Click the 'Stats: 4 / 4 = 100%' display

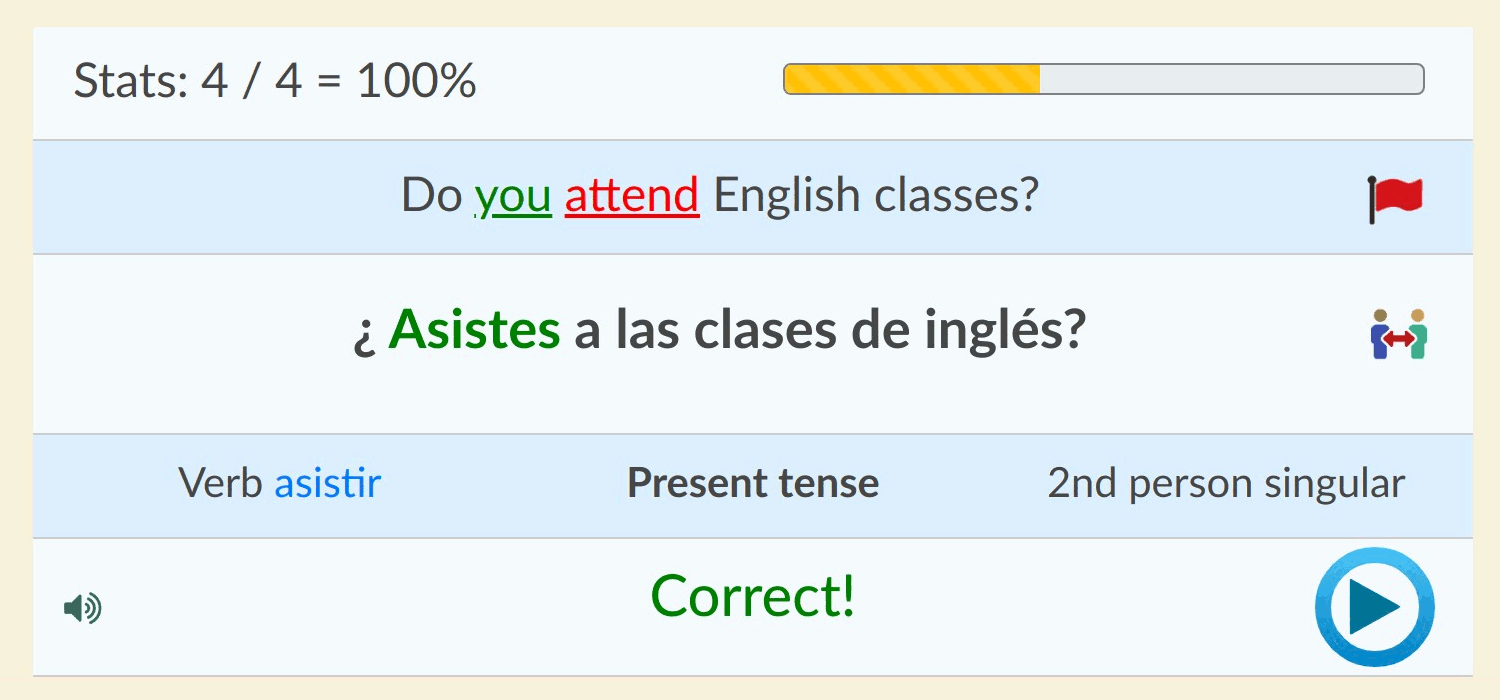(x=276, y=83)
